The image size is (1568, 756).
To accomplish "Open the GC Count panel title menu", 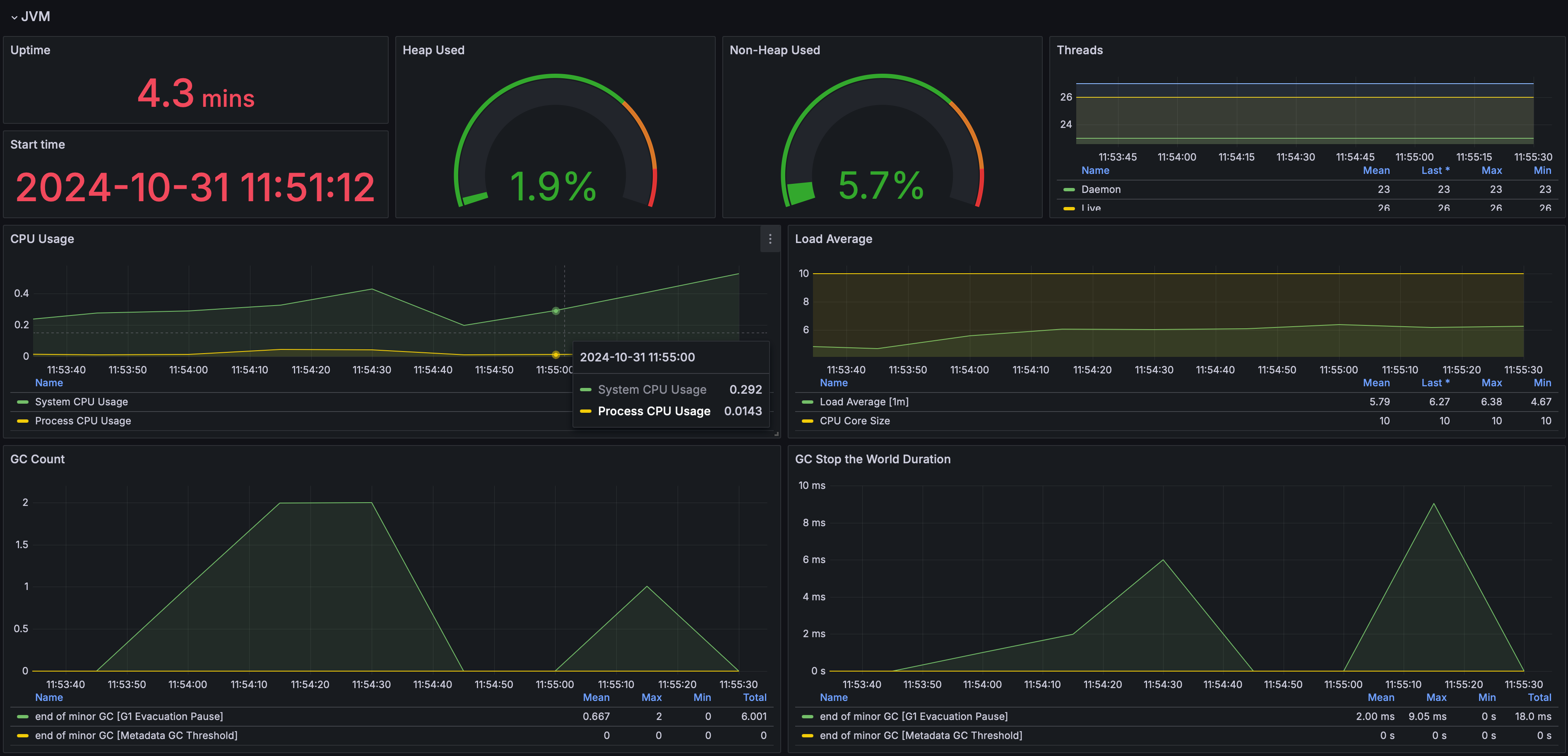I will 37,459.
